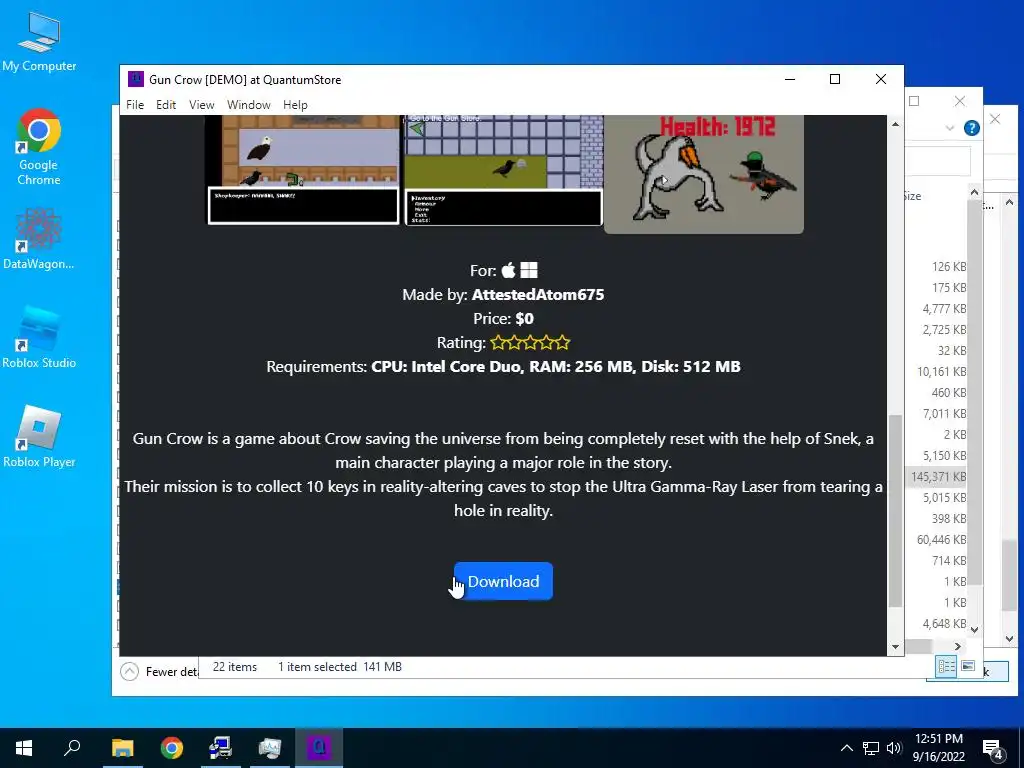1024x768 pixels.
Task: View the first crow shopkeeper screenshot
Action: pos(303,170)
